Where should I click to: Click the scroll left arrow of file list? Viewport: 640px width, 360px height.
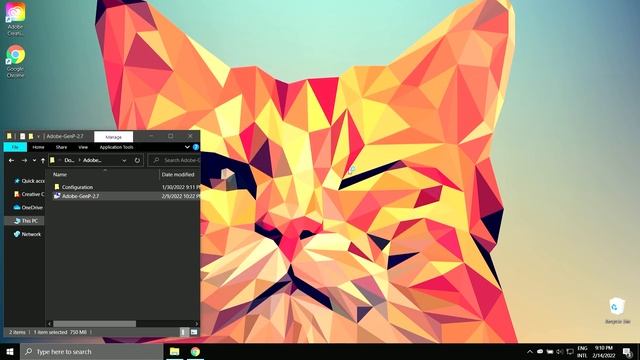click(x=49, y=324)
